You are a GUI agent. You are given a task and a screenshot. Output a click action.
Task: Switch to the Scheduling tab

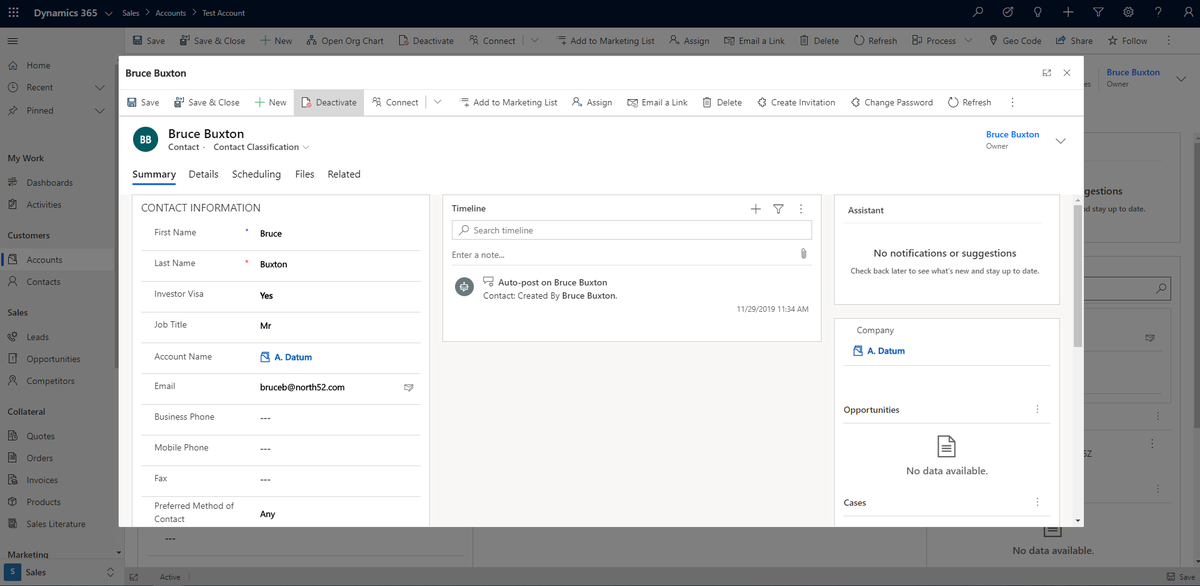point(256,174)
